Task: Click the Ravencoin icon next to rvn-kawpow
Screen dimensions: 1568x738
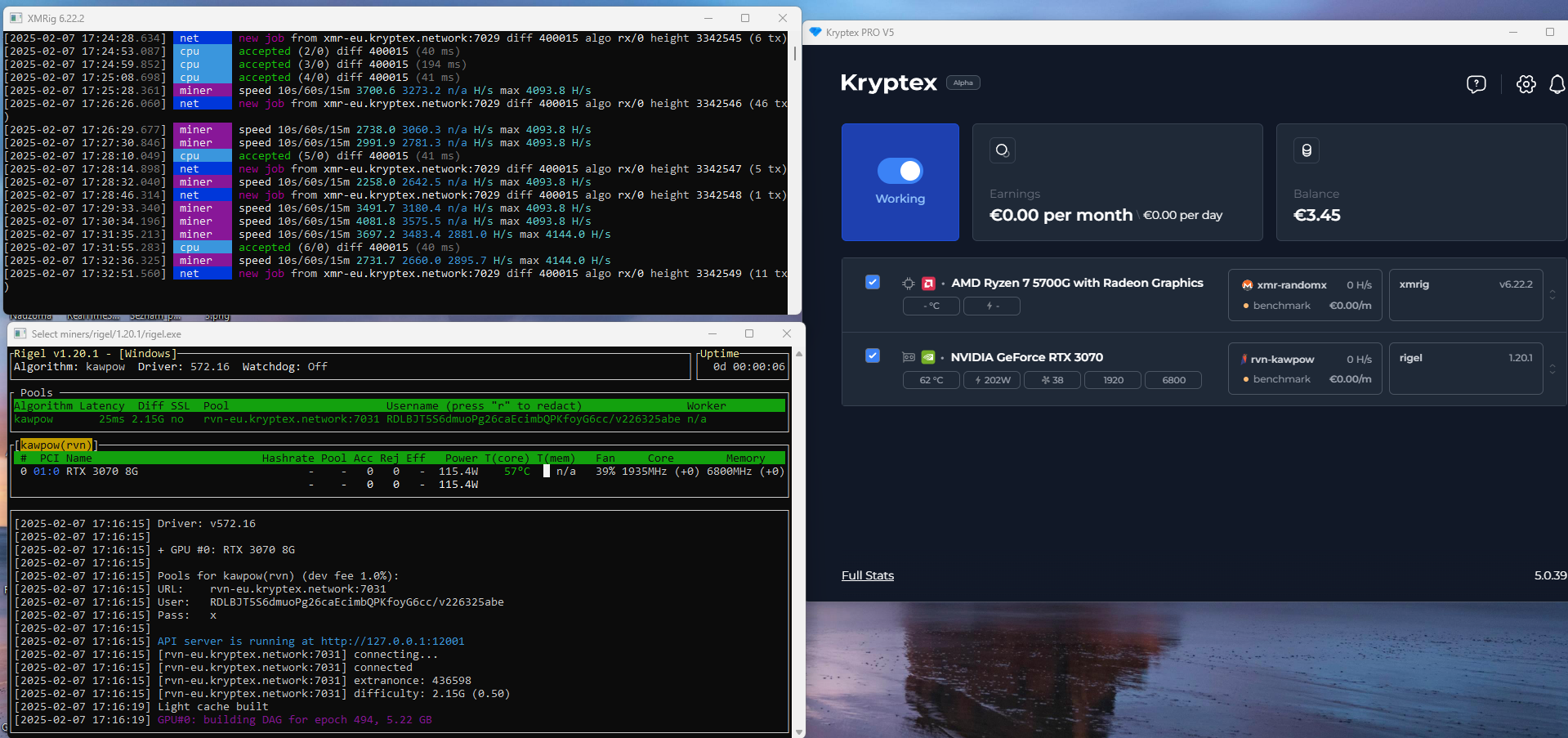Action: (1244, 359)
